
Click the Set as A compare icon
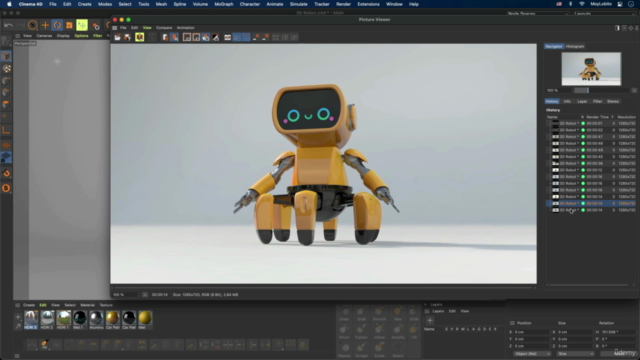256,38
